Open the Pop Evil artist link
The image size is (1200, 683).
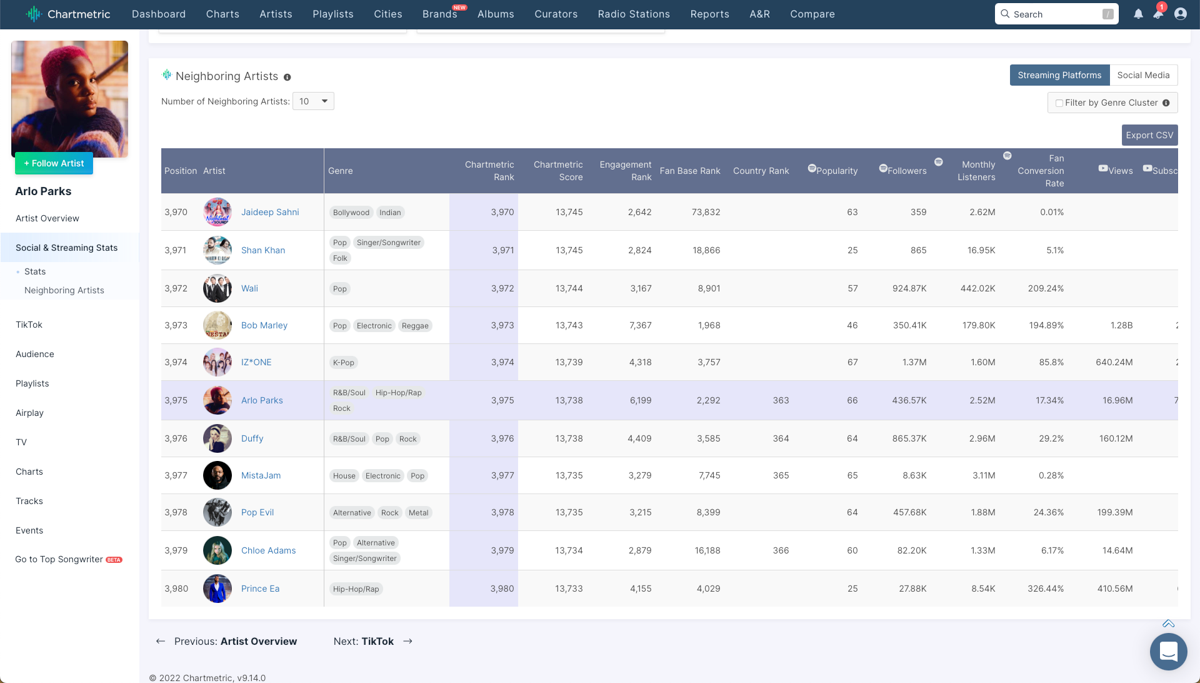click(x=257, y=512)
